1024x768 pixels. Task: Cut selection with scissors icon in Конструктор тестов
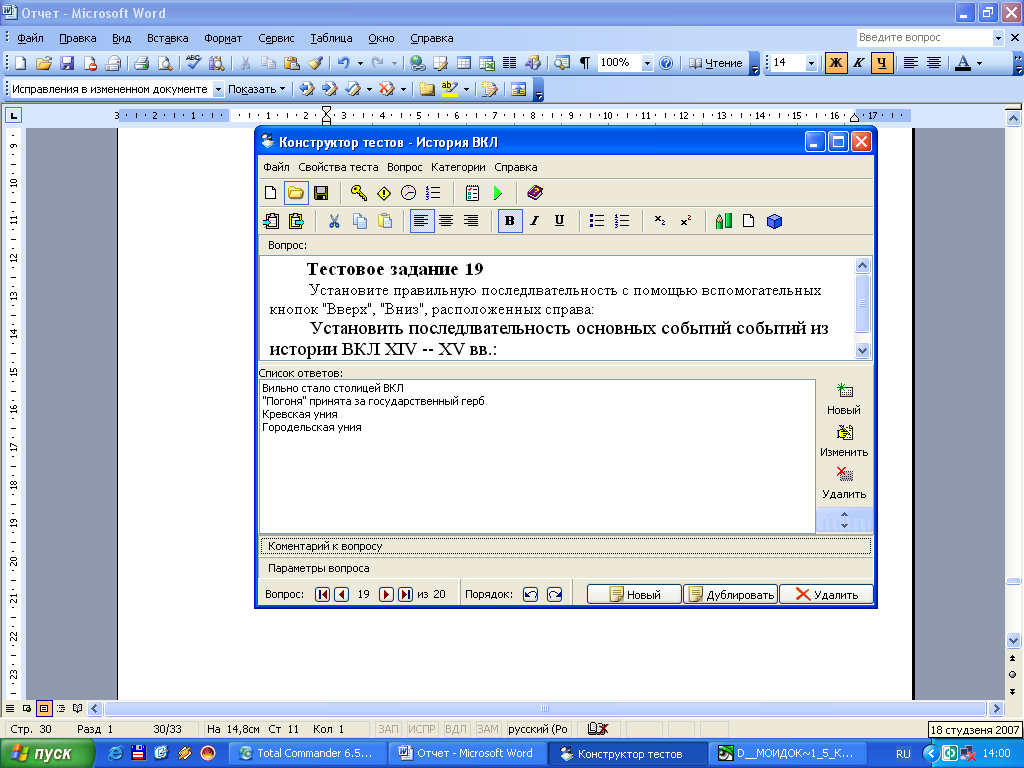coord(334,221)
